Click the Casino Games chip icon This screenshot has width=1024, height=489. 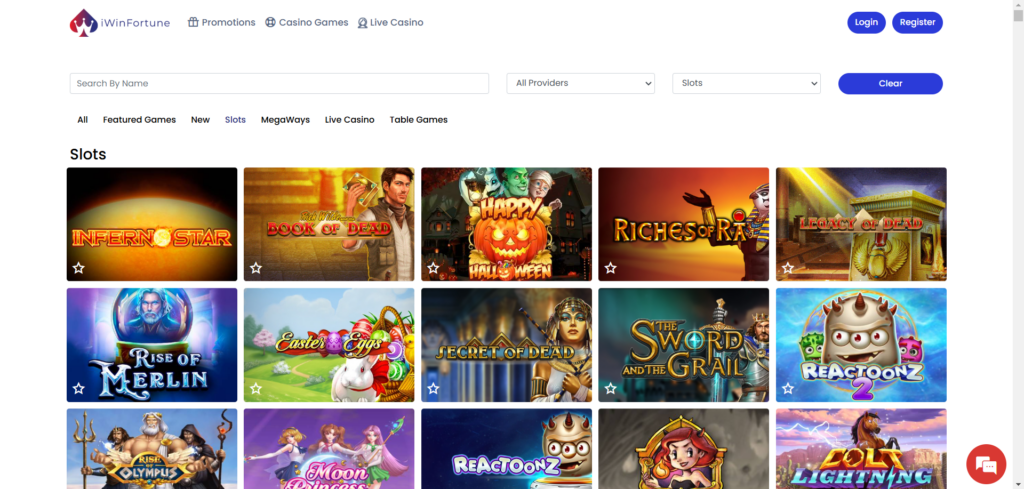pos(270,22)
